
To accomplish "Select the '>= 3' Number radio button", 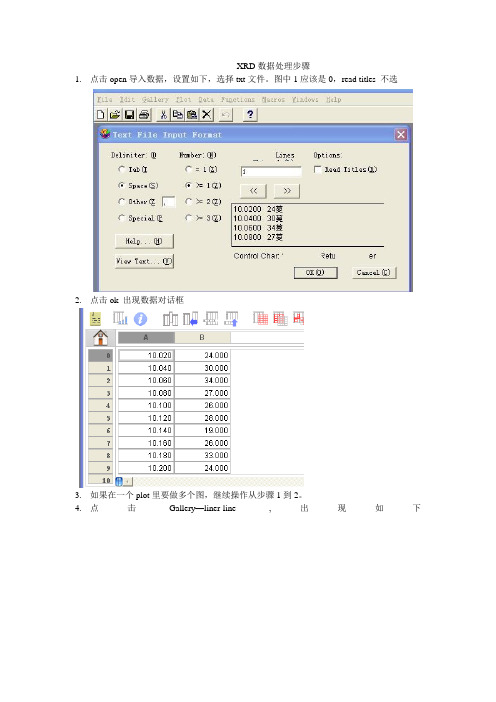I will pos(188,218).
